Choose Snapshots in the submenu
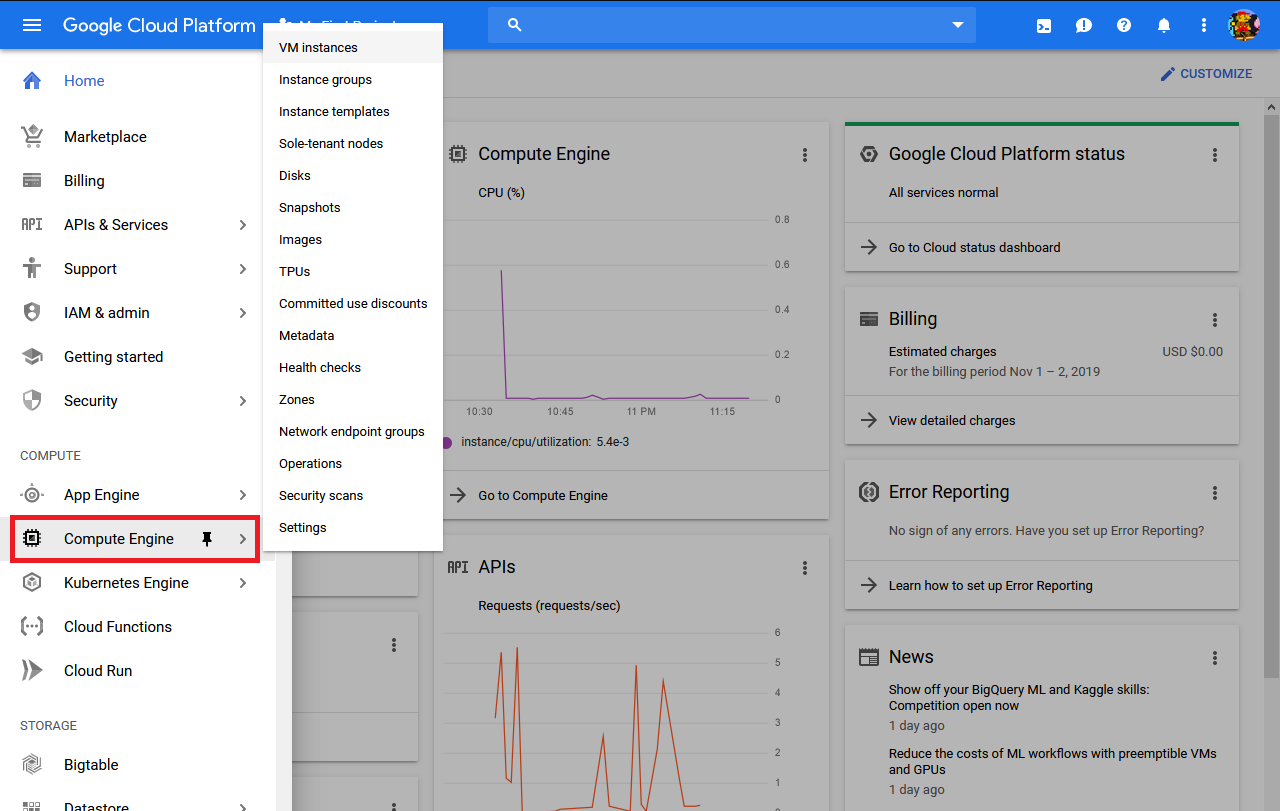Image resolution: width=1280 pixels, height=811 pixels. click(x=353, y=207)
